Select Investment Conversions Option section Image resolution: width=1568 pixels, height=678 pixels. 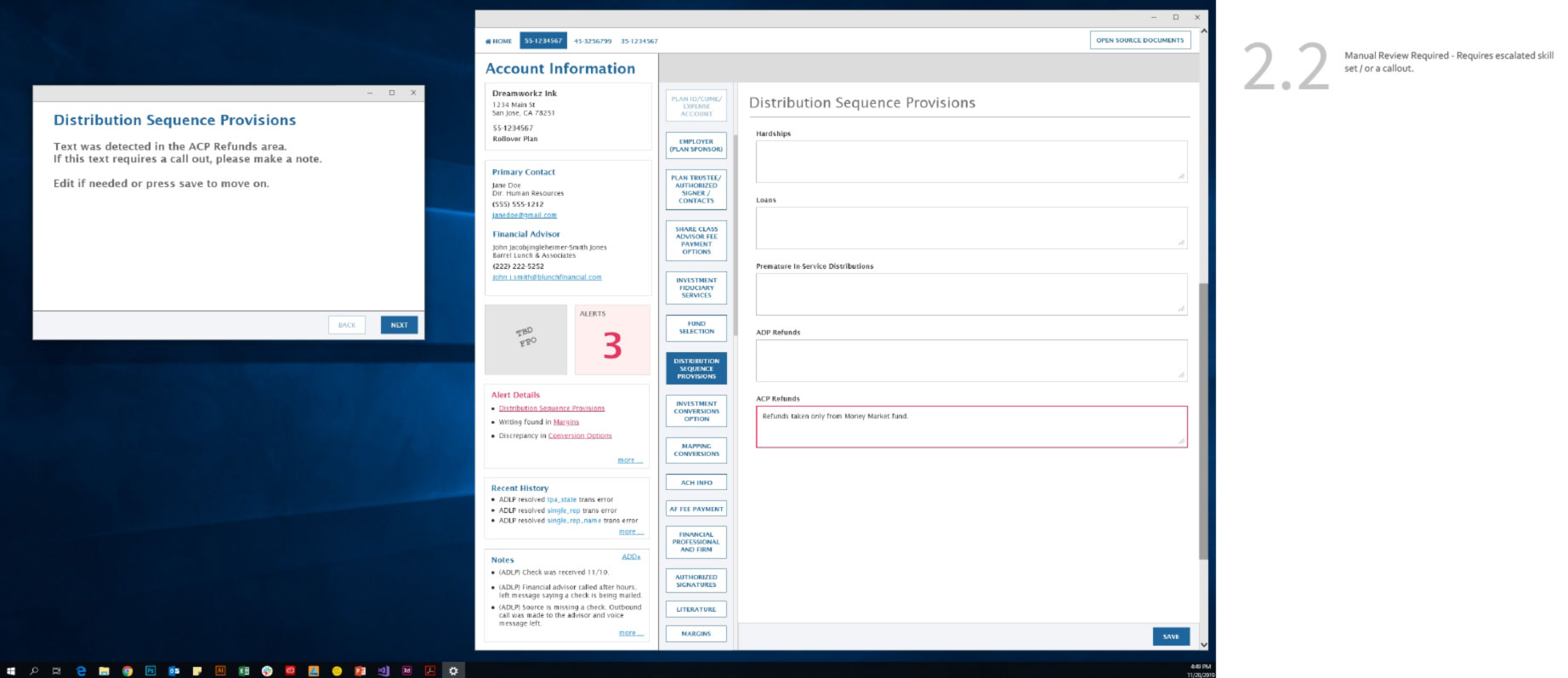pyautogui.click(x=696, y=412)
